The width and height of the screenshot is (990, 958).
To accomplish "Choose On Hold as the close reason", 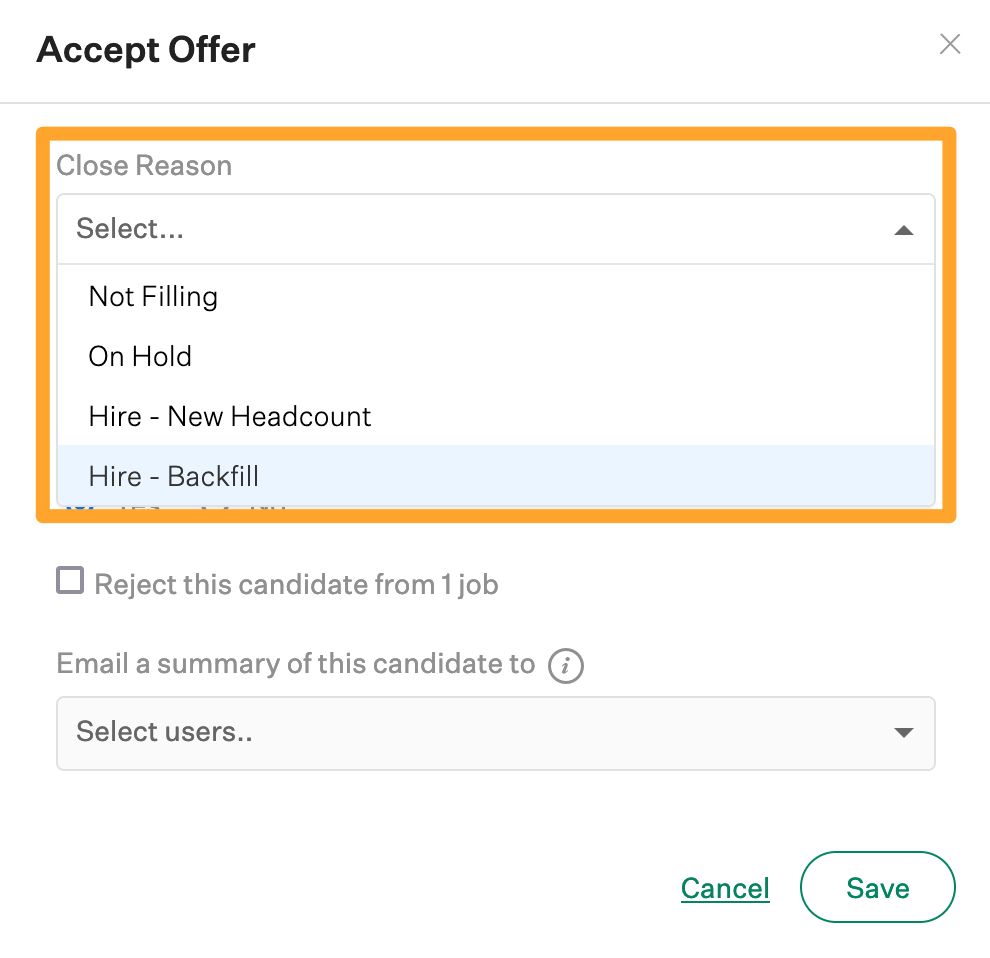I will (140, 356).
